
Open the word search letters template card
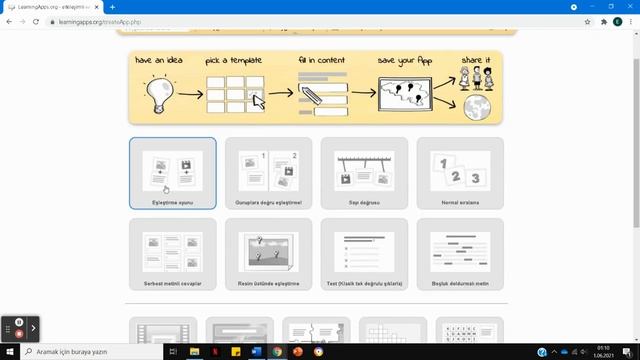[x=470, y=330]
